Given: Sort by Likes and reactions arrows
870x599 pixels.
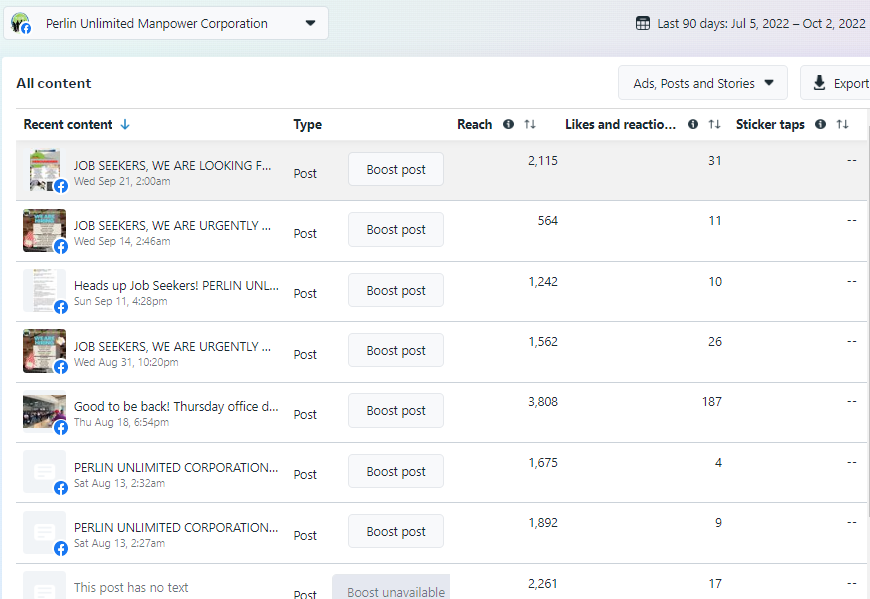Looking at the screenshot, I should (x=715, y=124).
